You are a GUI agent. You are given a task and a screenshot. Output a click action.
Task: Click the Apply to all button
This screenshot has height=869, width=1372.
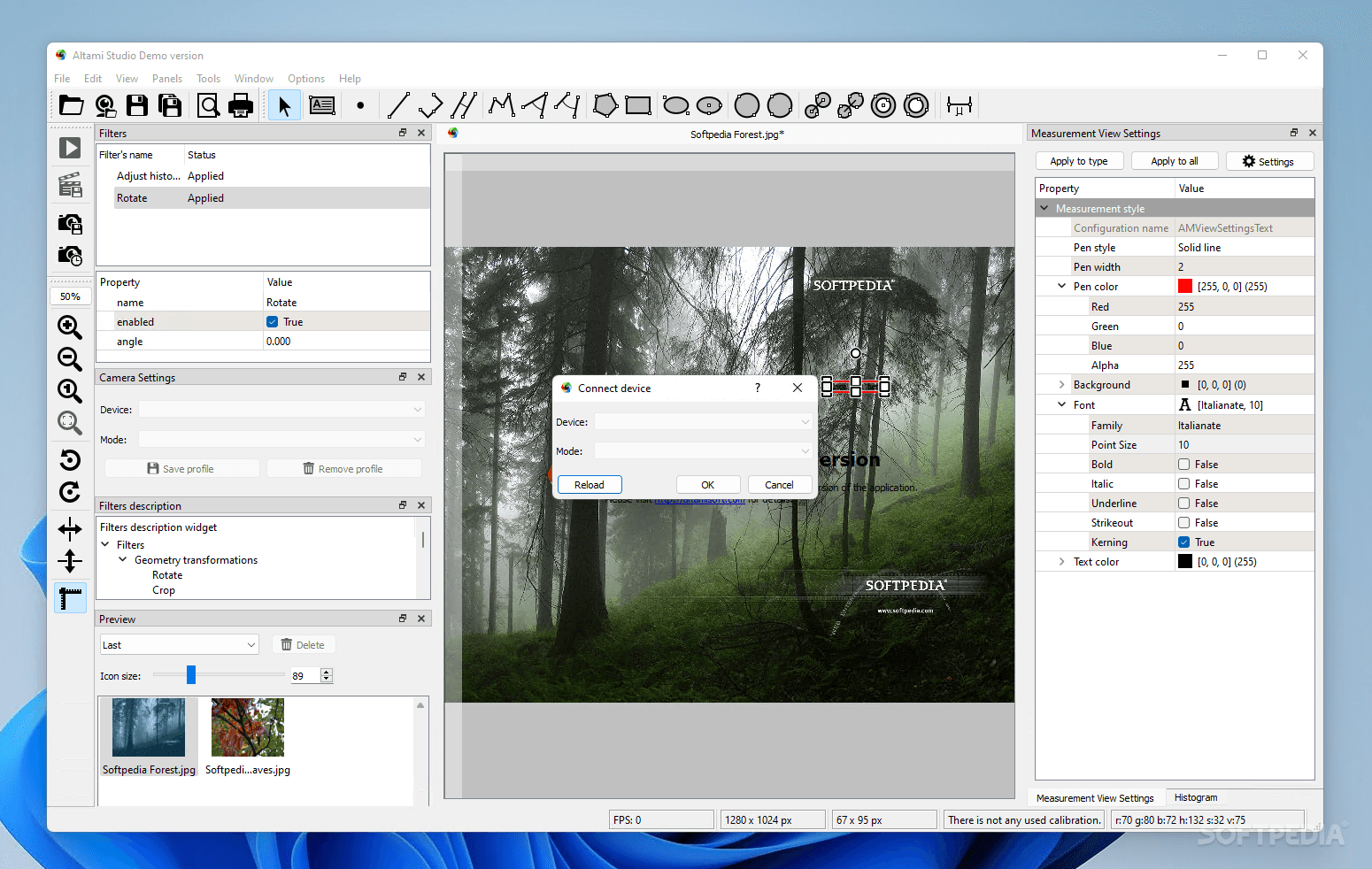1175,161
